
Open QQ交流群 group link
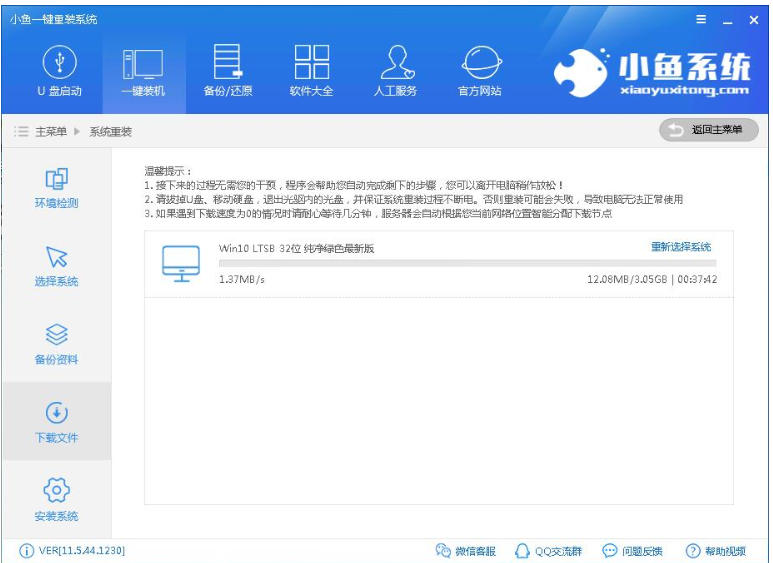click(548, 551)
